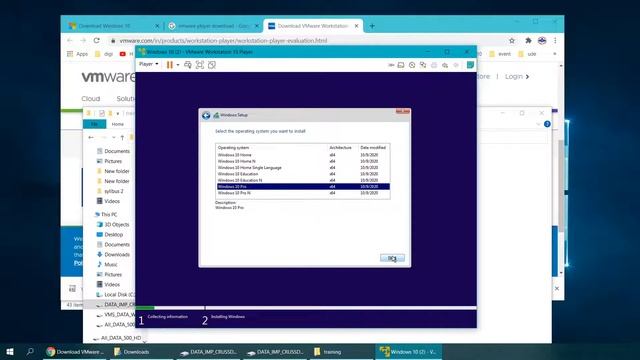The image size is (640, 360).
Task: Click the browser back arrow
Action: pyautogui.click(x=70, y=40)
